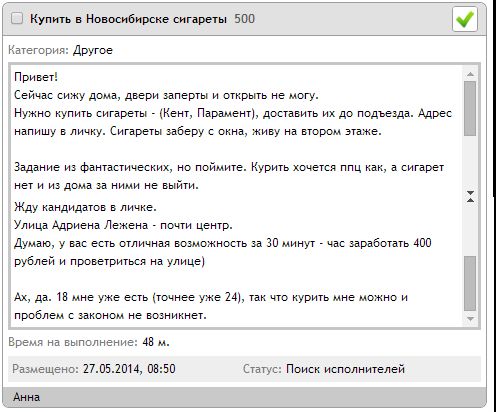
Task: Click the green checkmark accept button
Action: point(465,19)
